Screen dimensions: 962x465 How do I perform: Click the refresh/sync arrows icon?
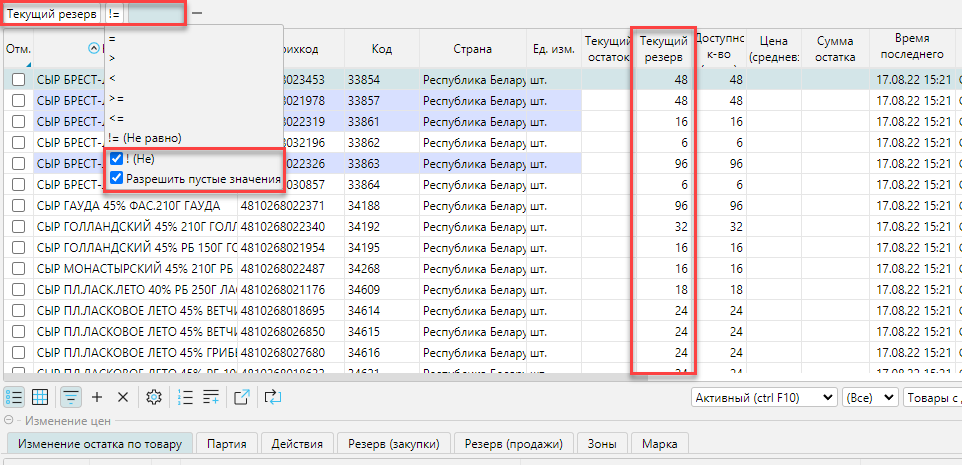tap(272, 397)
